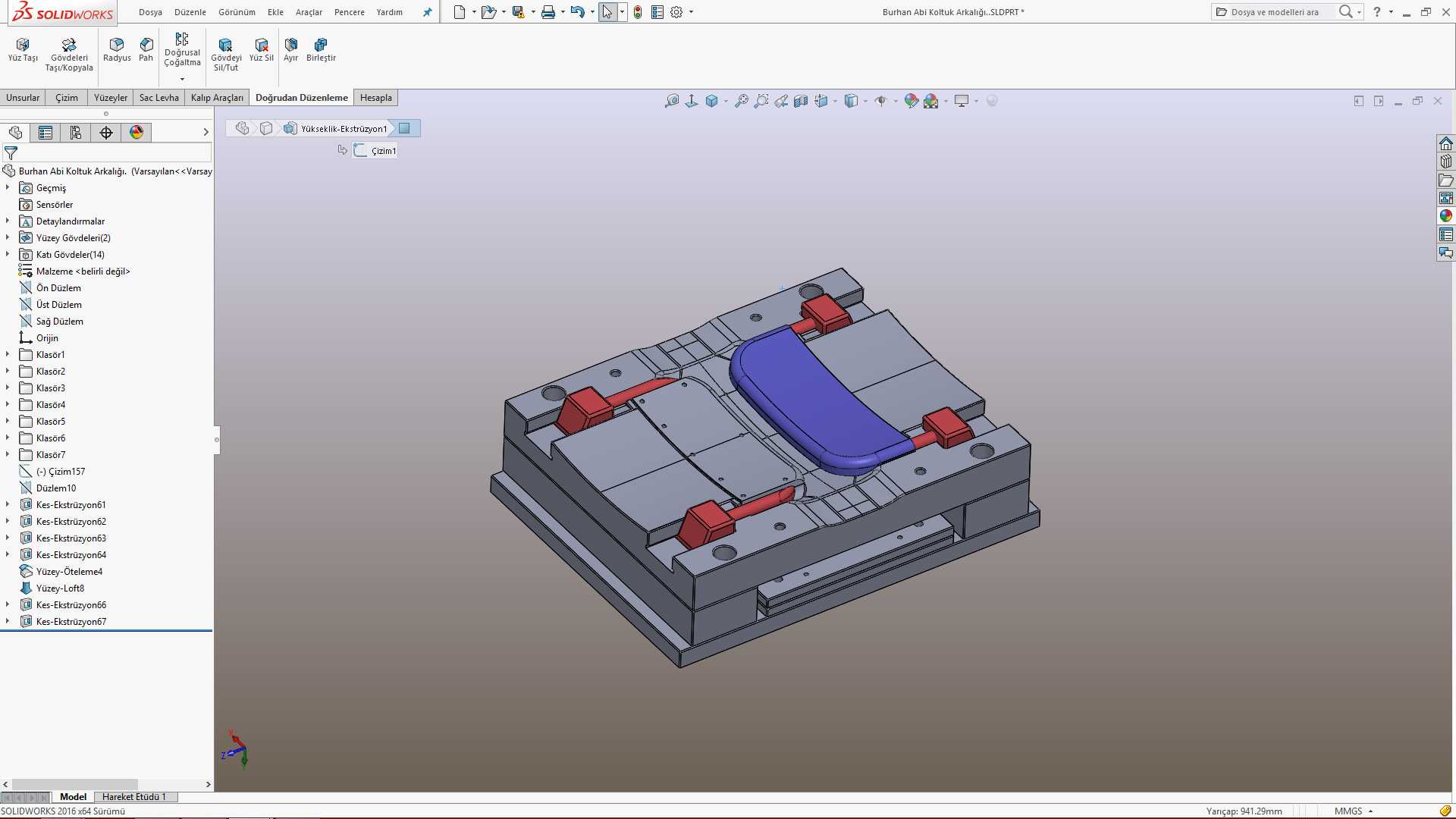Open the DisplayManager appearance tab
This screenshot has height=819, width=1456.
[136, 133]
